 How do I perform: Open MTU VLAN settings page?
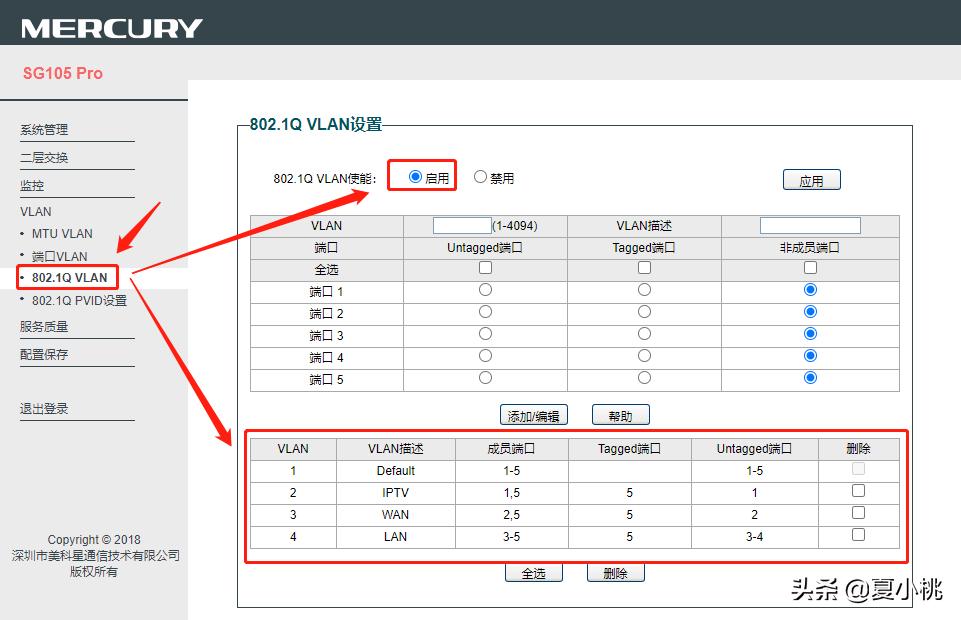(x=62, y=234)
